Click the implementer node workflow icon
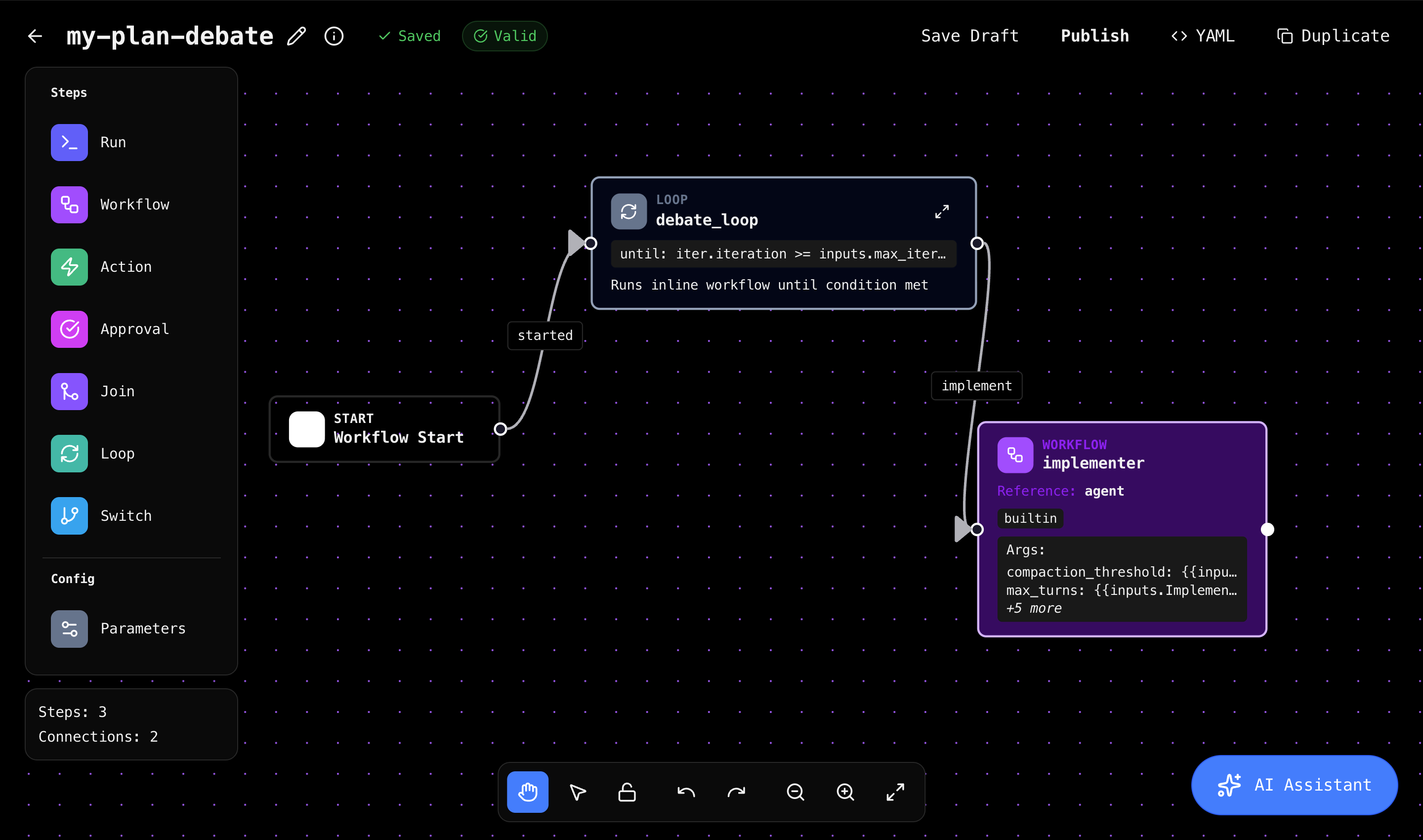Image resolution: width=1423 pixels, height=840 pixels. 1015,455
